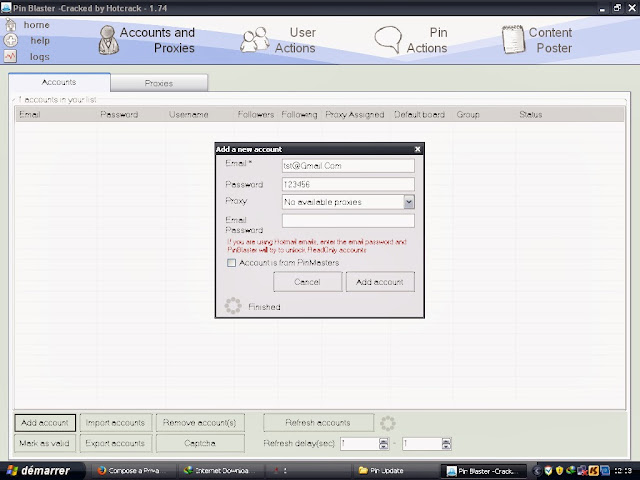The height and width of the screenshot is (480, 640).
Task: Open the Windows démarrer start button
Action: pos(43,471)
